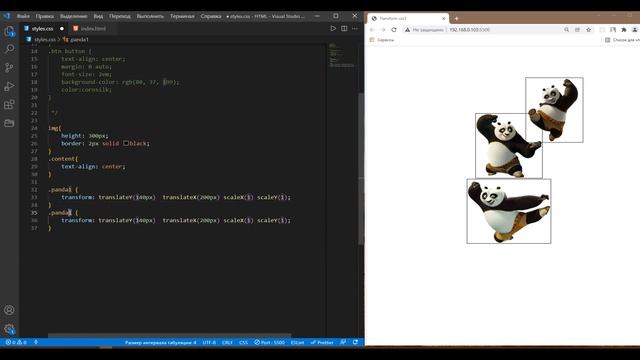Viewport: 640px width, 360px height.
Task: Reload the page in the browser
Action: click(394, 30)
